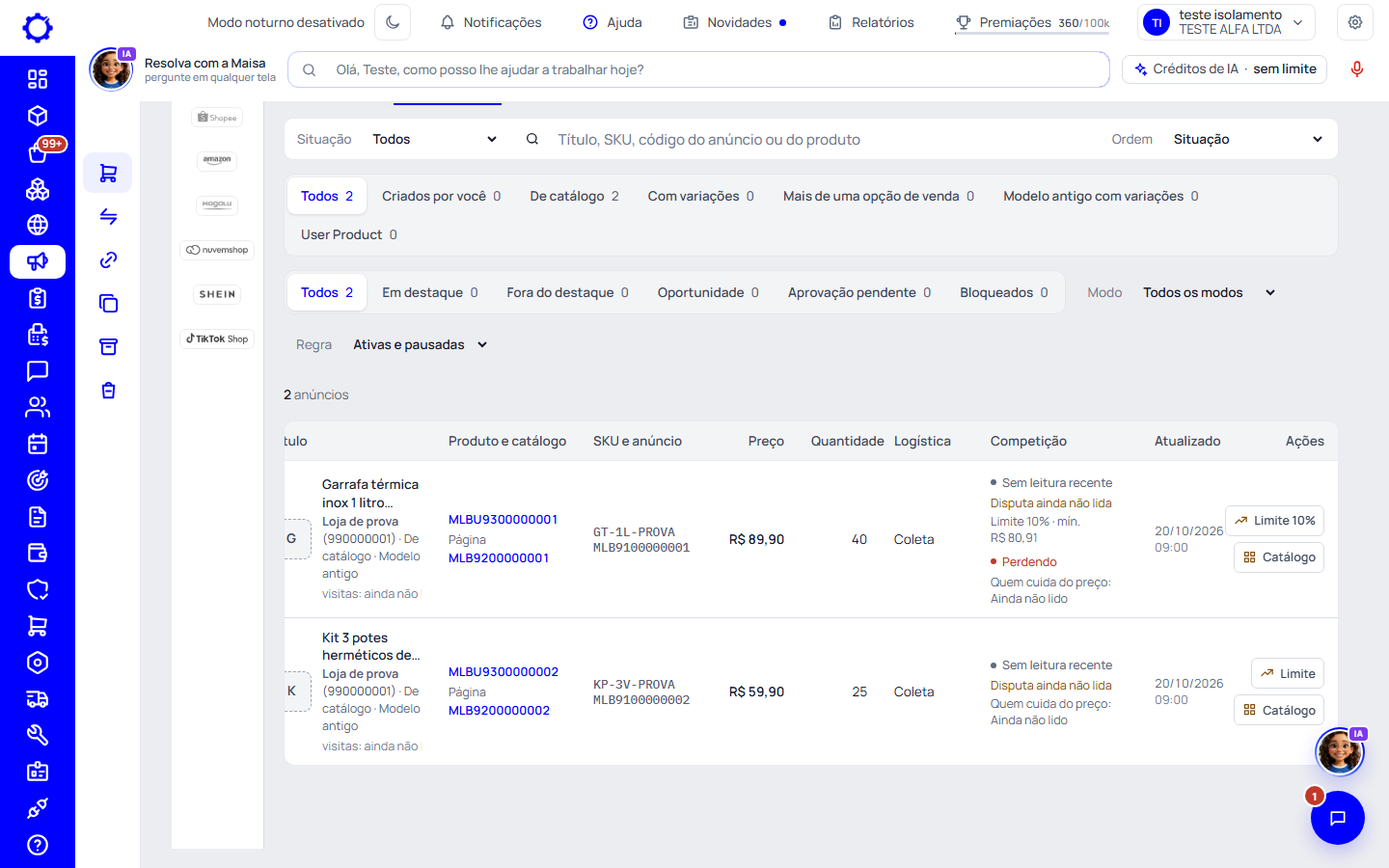Click the help question mark sidebar icon
Viewport: 1389px width, 868px height.
(x=38, y=845)
